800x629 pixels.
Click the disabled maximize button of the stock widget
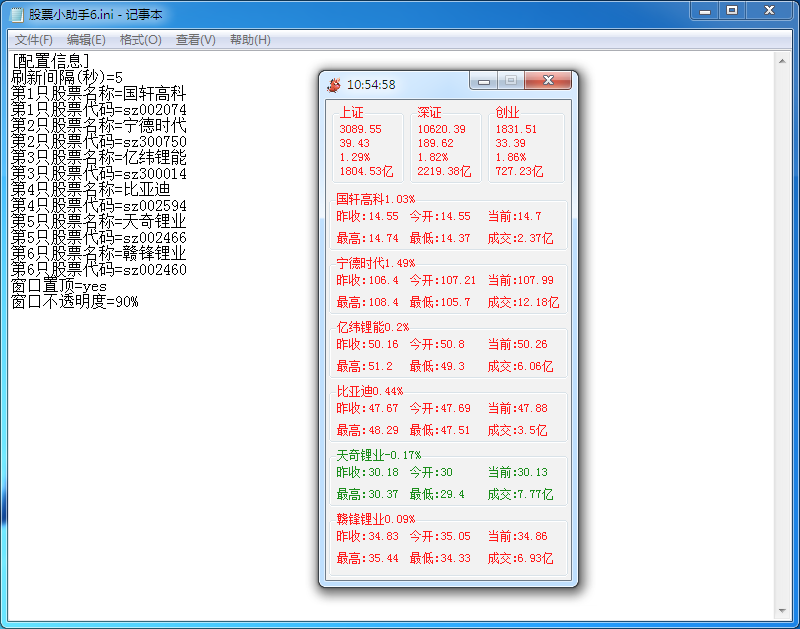coord(511,81)
